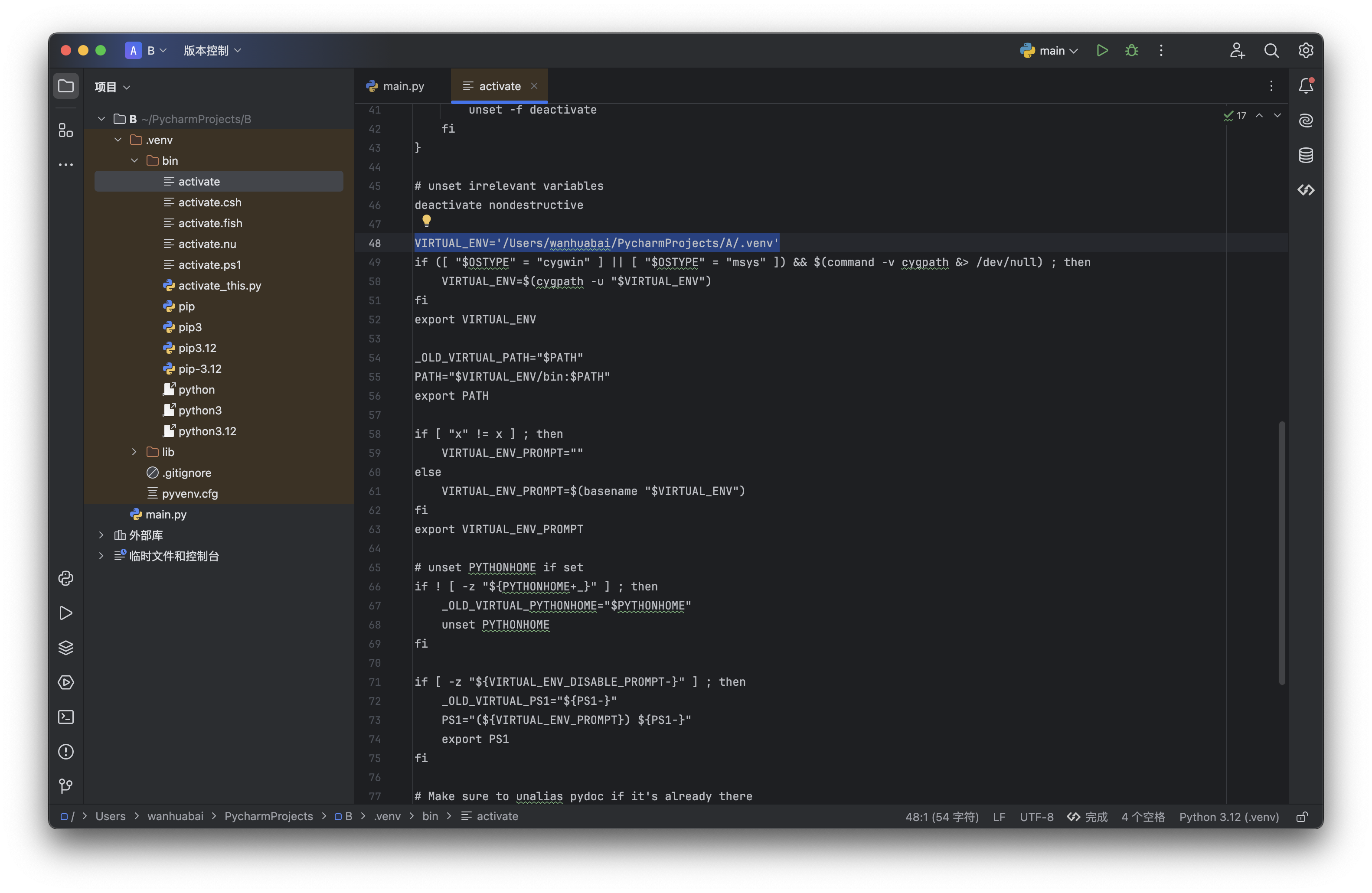Toggle the read-only lock icon
The height and width of the screenshot is (893, 1372).
(1302, 817)
